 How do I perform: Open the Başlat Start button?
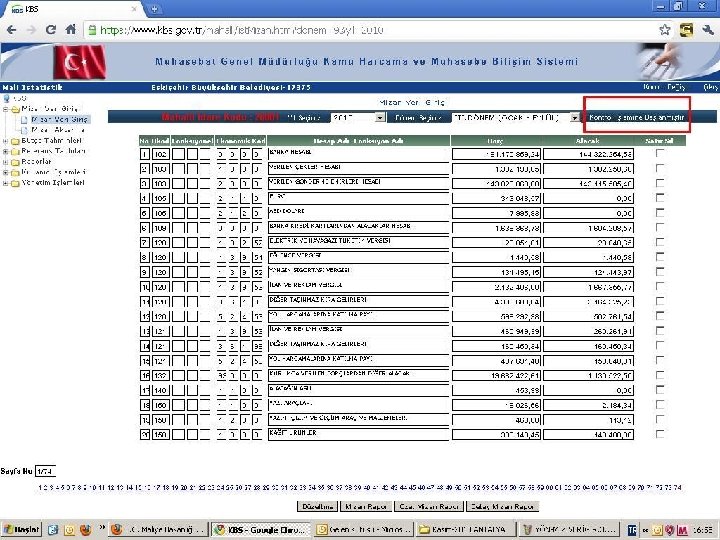pyautogui.click(x=21, y=530)
